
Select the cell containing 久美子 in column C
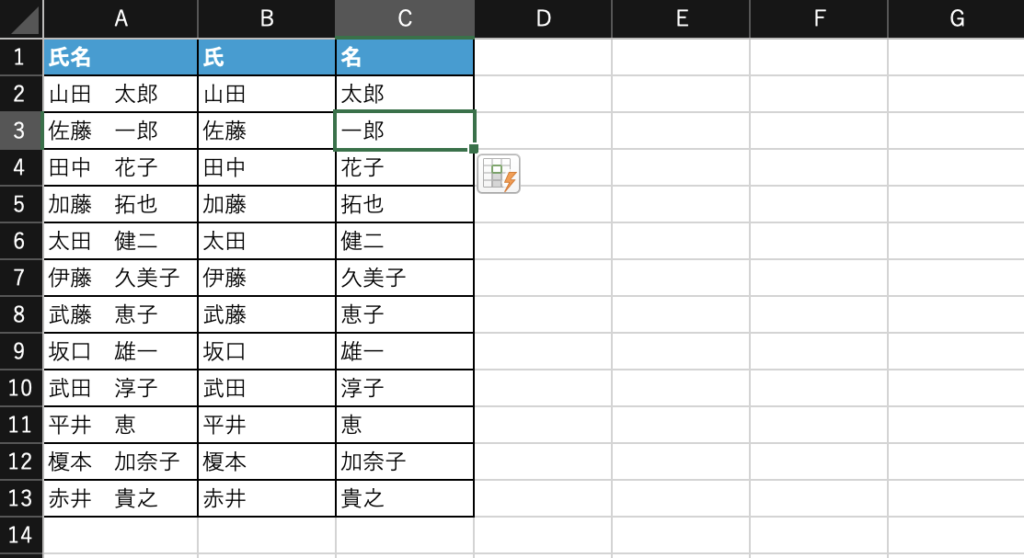pyautogui.click(x=404, y=278)
